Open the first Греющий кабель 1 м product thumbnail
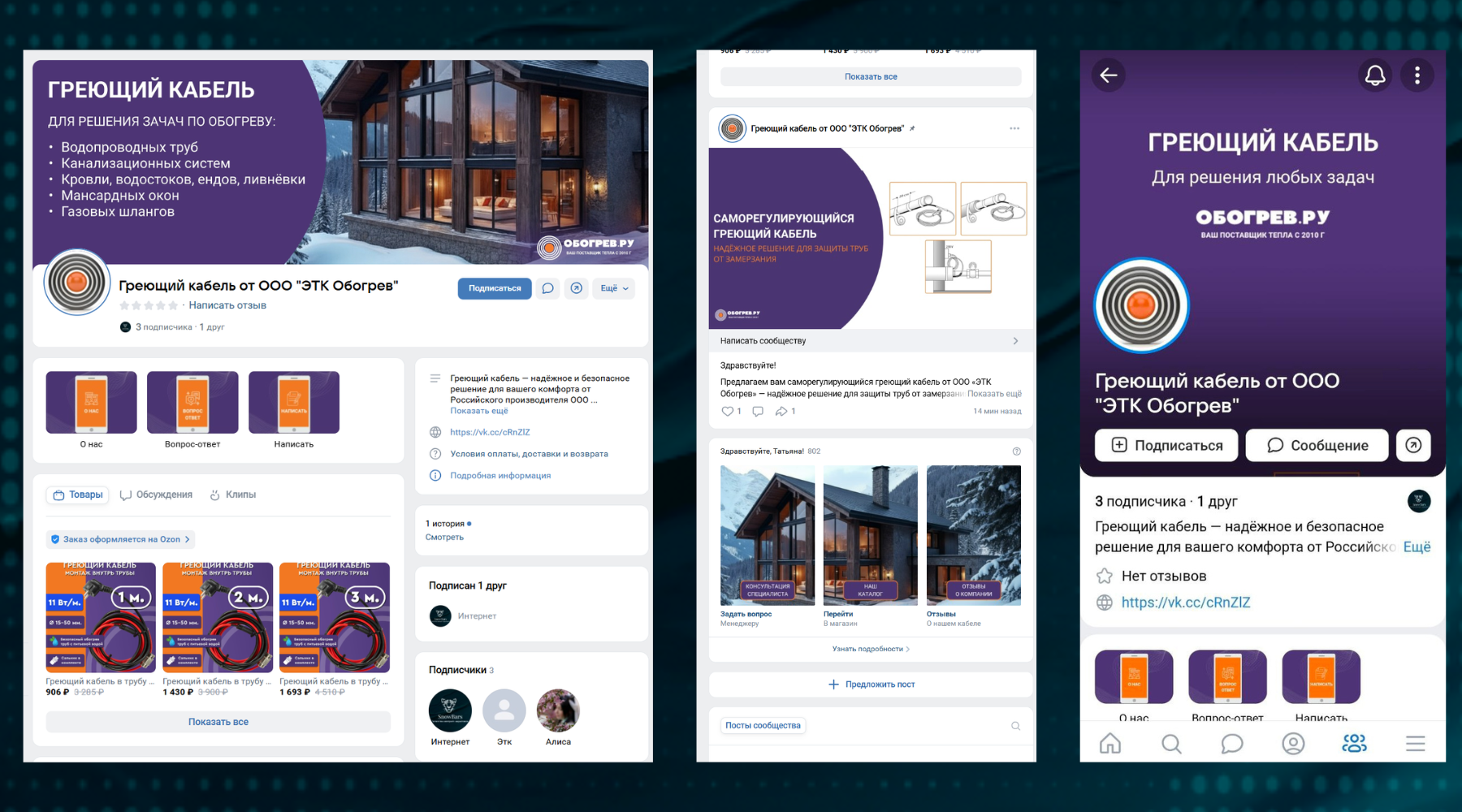This screenshot has height=812, width=1462. pyautogui.click(x=101, y=617)
